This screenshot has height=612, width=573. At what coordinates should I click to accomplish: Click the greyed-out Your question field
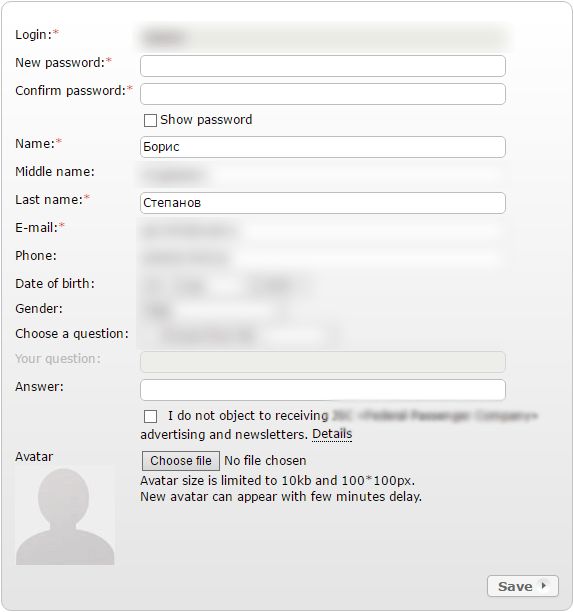(323, 362)
